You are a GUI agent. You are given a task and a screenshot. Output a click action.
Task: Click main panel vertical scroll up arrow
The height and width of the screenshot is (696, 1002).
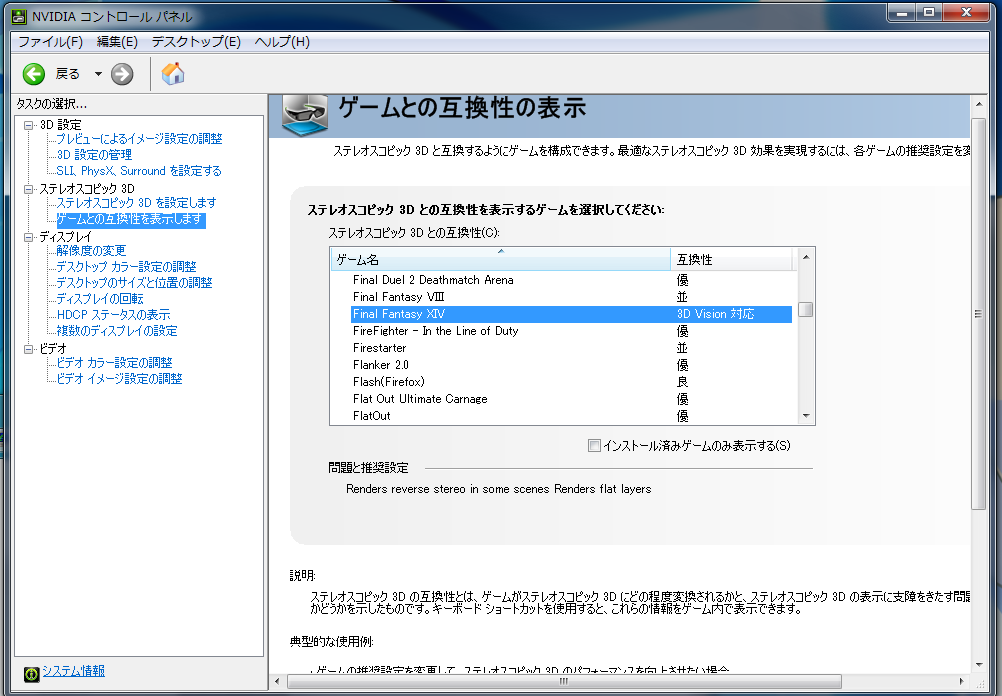pos(979,104)
